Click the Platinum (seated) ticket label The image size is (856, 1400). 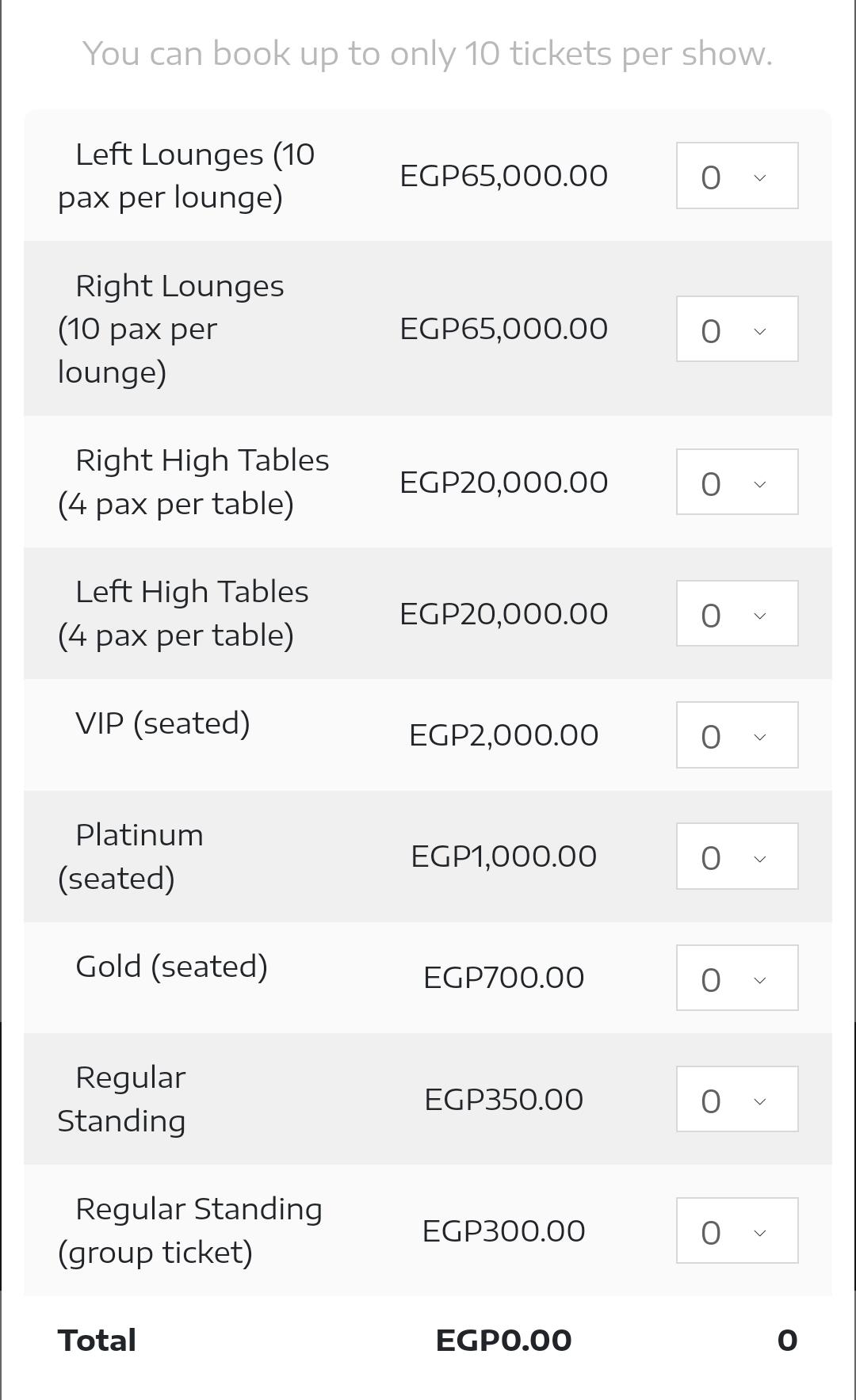pyautogui.click(x=131, y=856)
